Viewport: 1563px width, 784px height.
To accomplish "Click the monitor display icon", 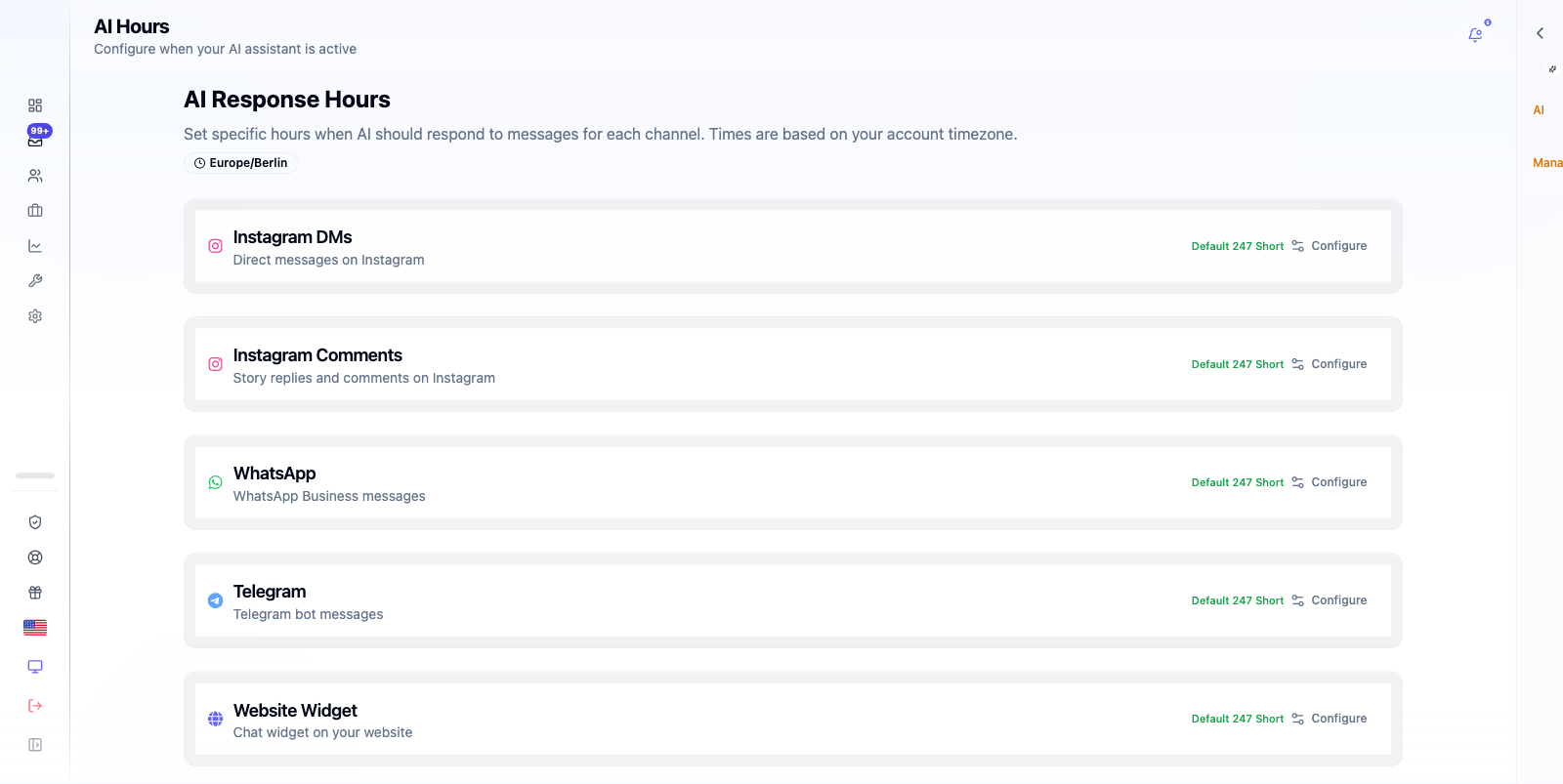I will coord(35,667).
